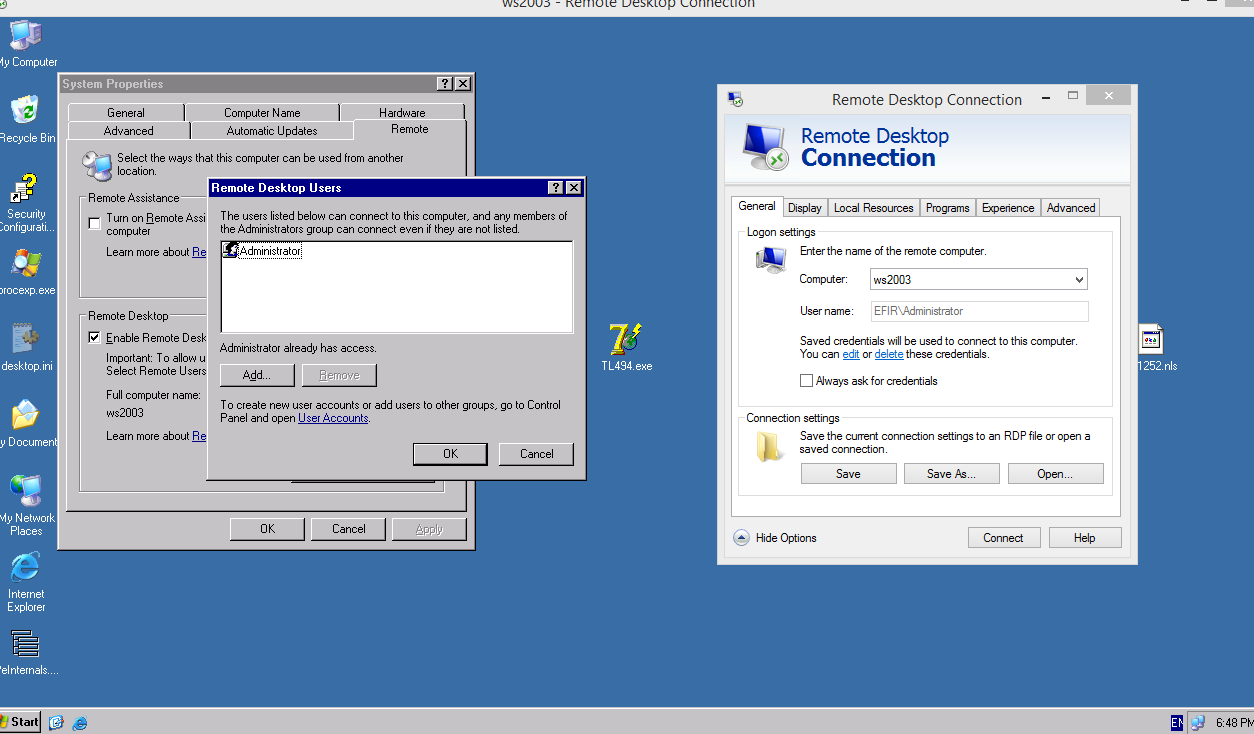Click network connection tray icon
Viewport: 1254px width, 734px height.
[1198, 722]
